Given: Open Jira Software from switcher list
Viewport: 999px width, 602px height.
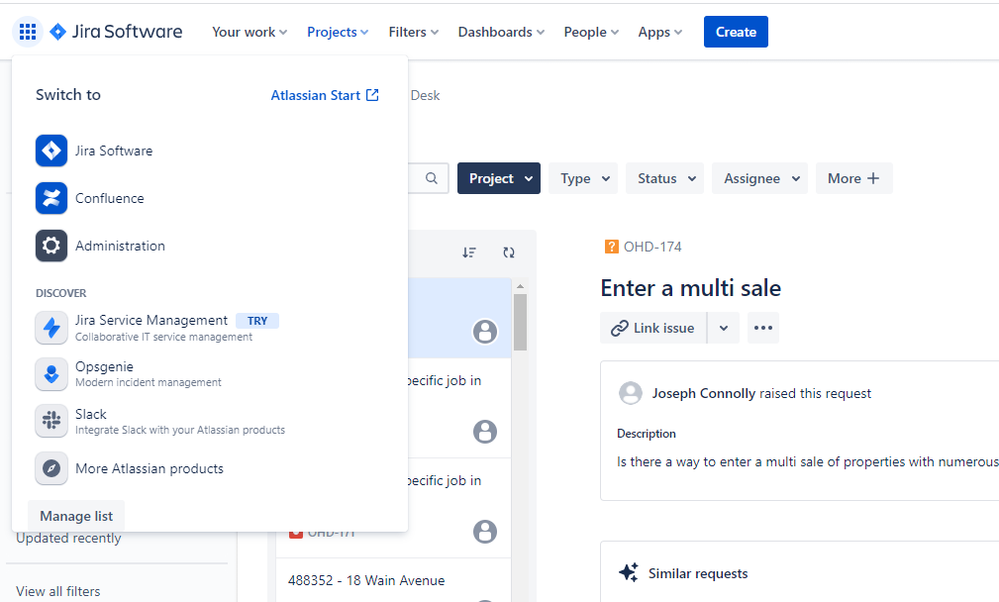Looking at the screenshot, I should [94, 151].
